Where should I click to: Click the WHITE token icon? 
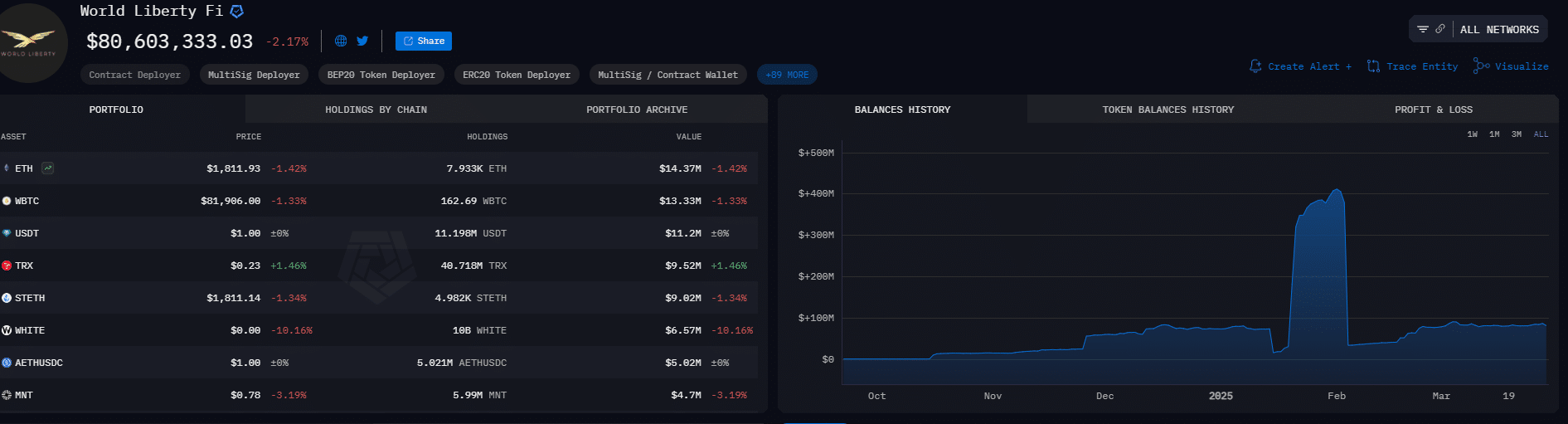7,330
